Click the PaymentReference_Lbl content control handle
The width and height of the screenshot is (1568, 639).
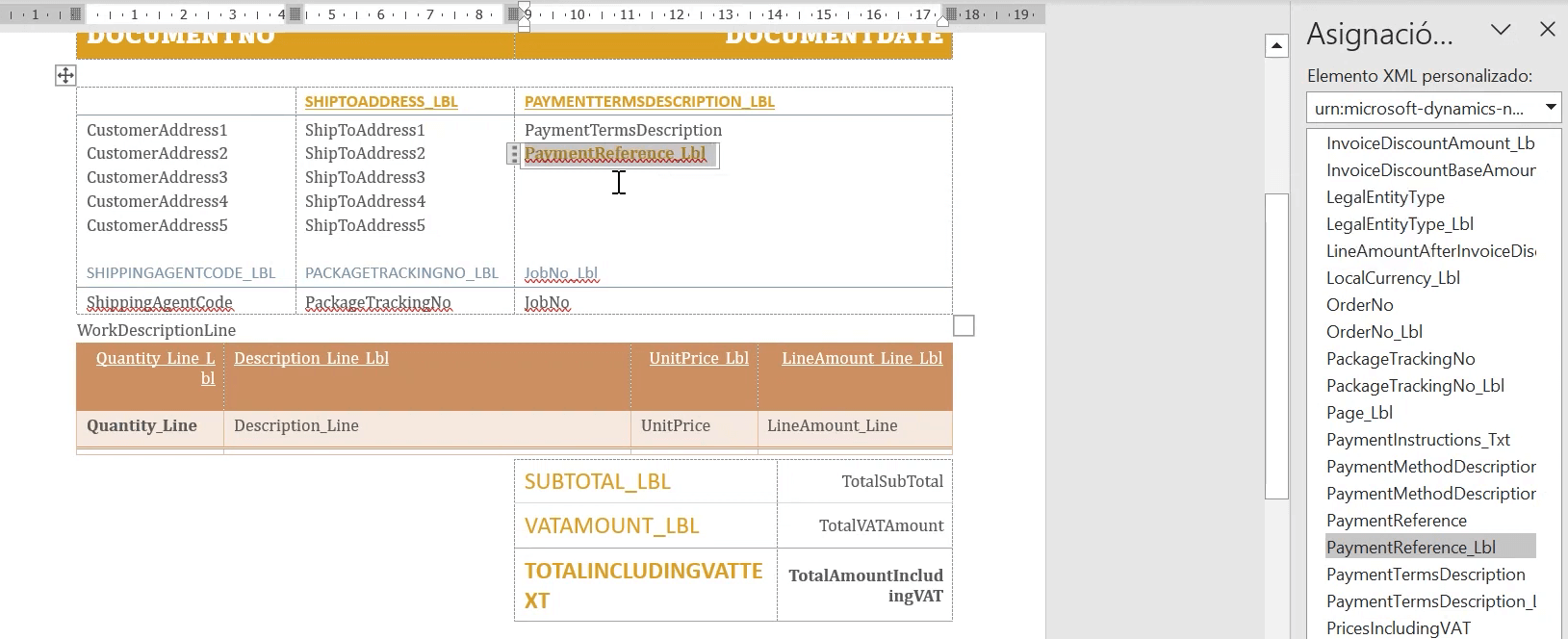coord(514,154)
